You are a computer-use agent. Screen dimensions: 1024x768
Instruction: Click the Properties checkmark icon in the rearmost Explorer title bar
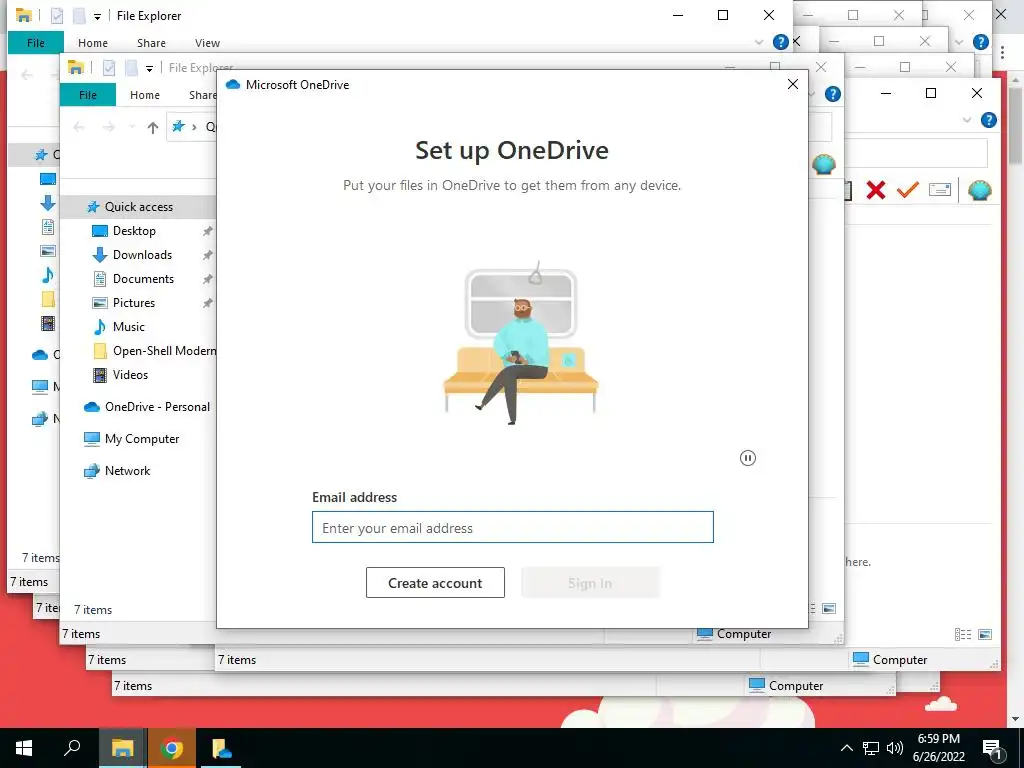57,16
